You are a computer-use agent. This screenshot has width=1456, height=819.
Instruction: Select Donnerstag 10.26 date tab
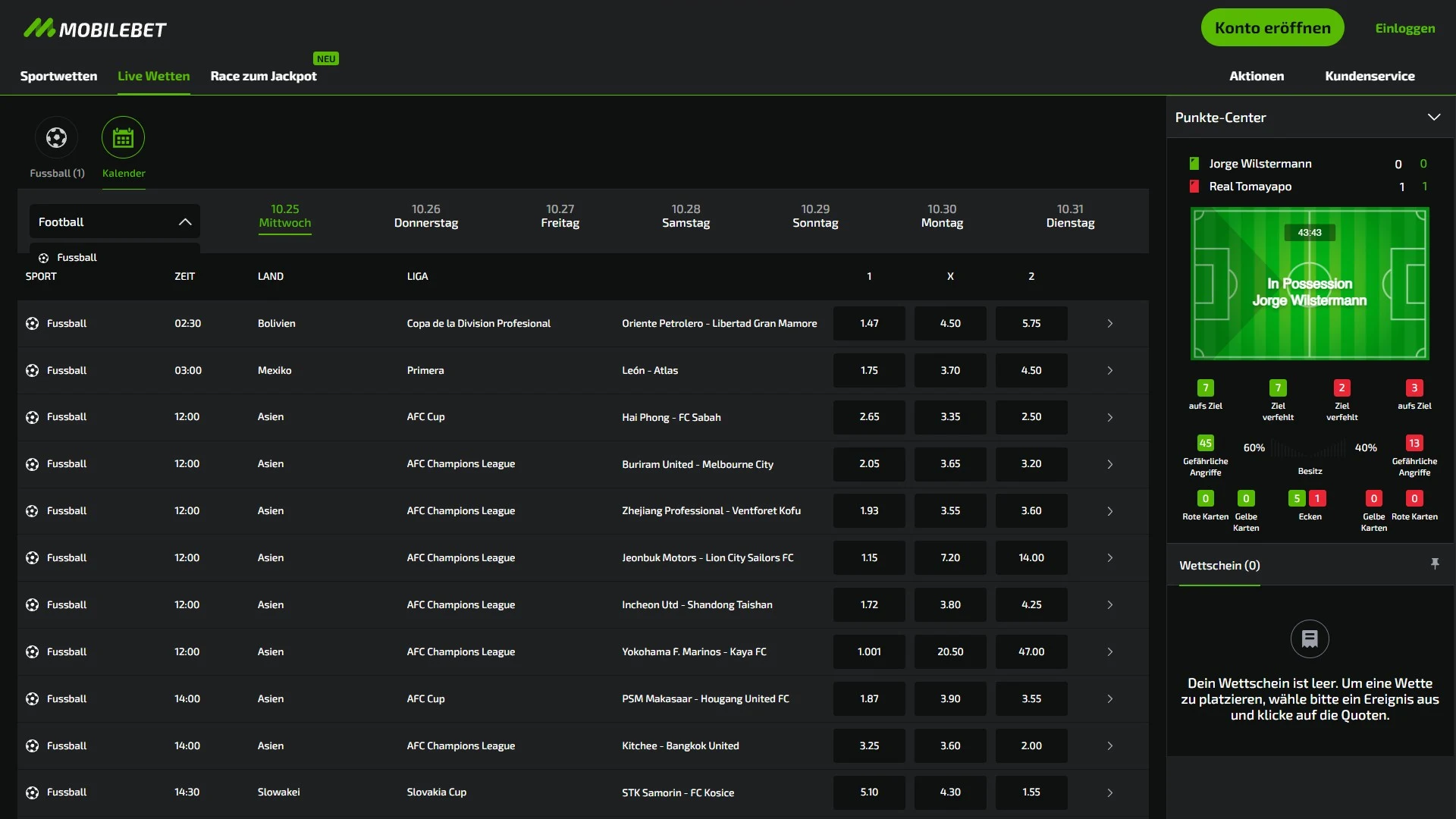[425, 215]
